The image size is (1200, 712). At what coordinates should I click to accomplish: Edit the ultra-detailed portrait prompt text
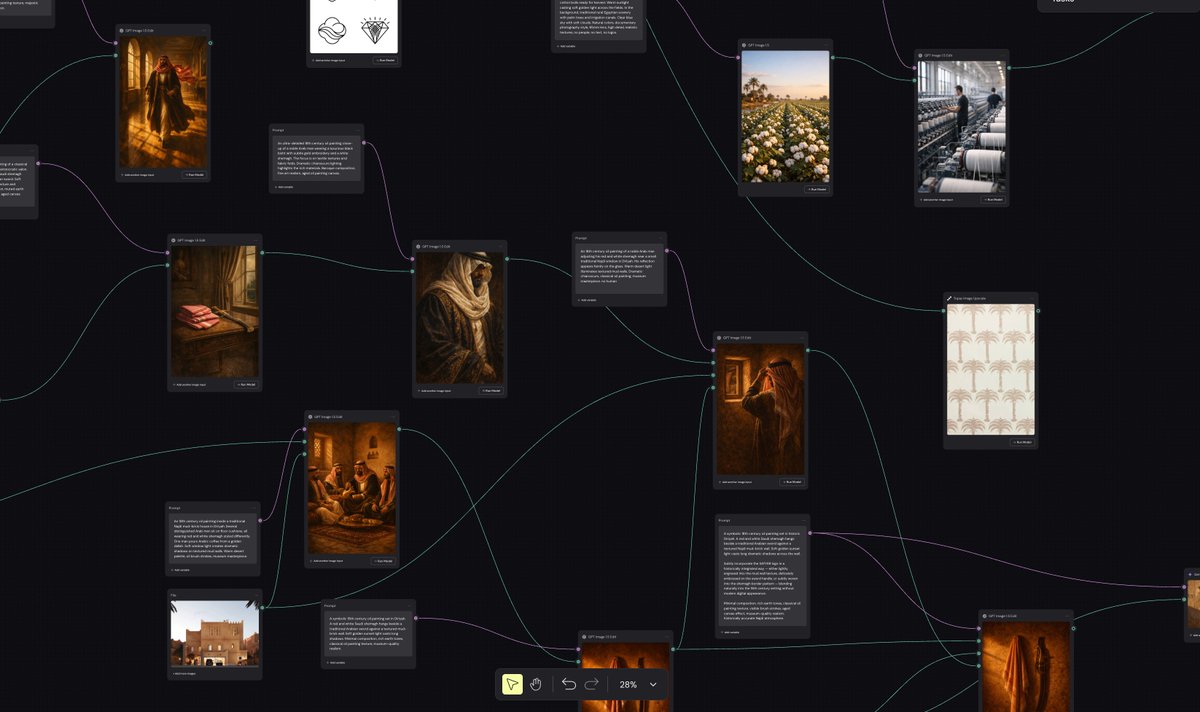click(x=317, y=158)
